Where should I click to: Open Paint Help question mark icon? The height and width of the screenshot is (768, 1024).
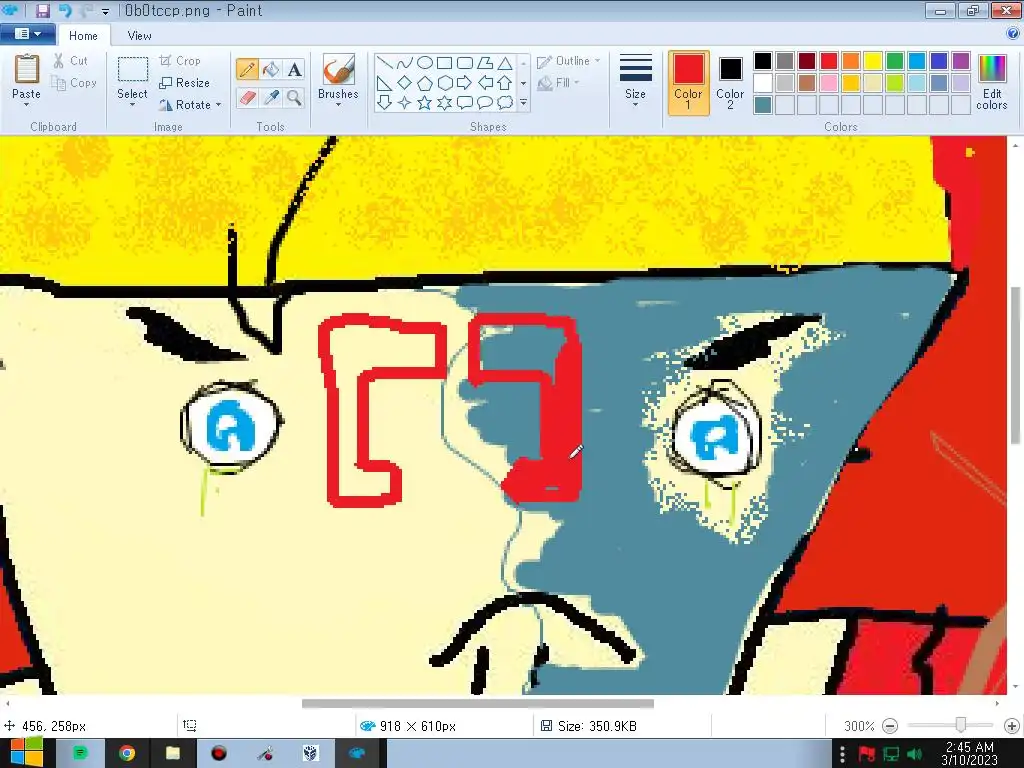coord(1013,34)
